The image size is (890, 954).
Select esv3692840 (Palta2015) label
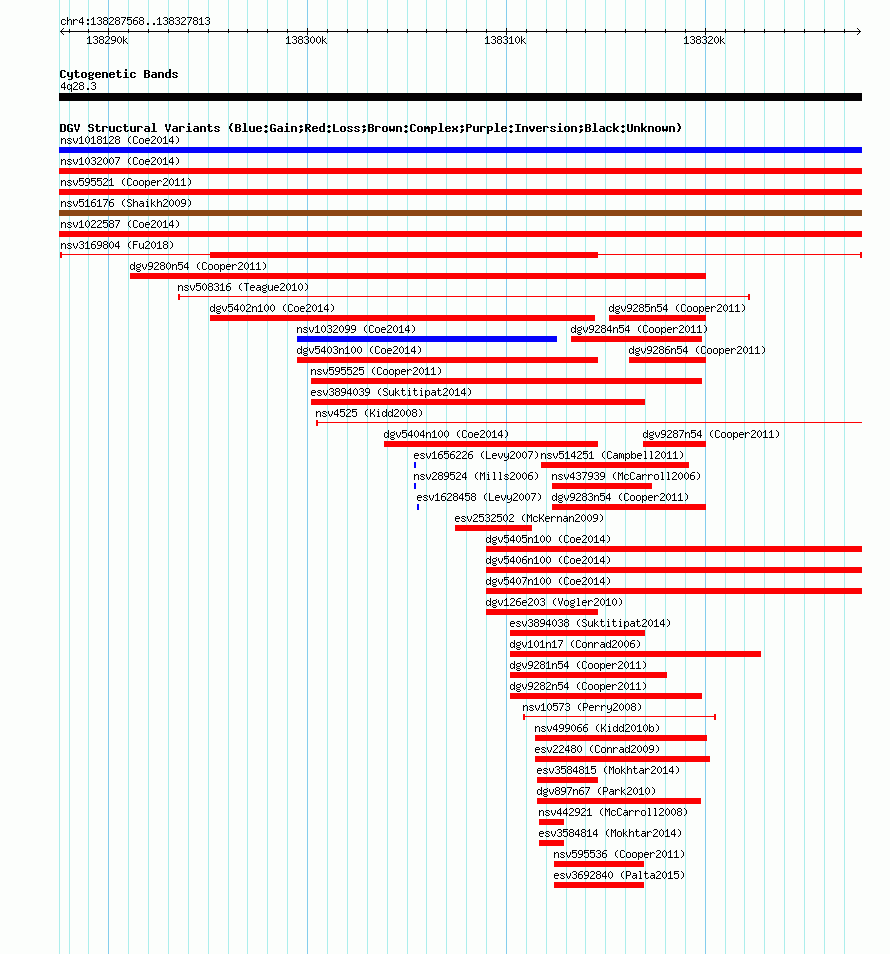tap(619, 875)
